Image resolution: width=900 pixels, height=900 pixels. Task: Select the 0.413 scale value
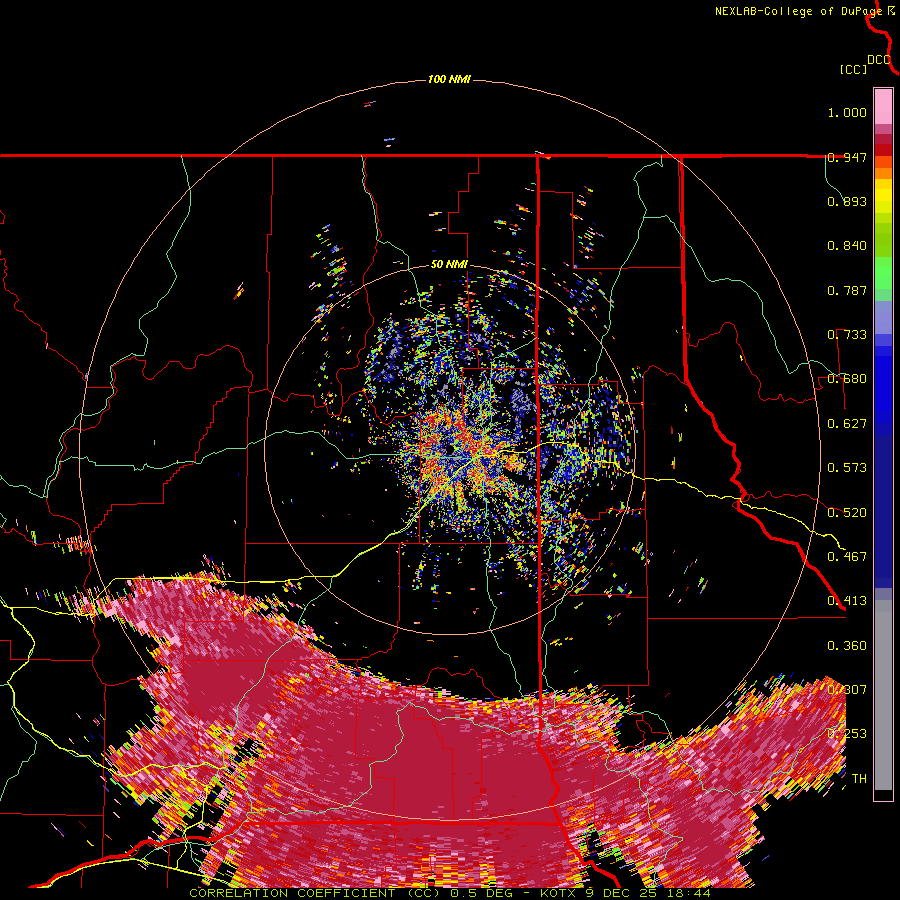[847, 601]
